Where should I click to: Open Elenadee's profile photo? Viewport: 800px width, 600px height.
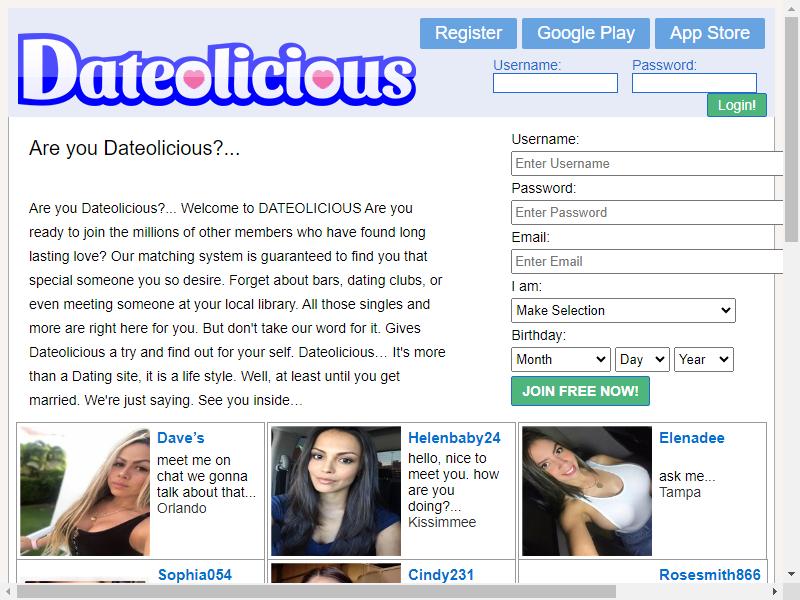[587, 491]
